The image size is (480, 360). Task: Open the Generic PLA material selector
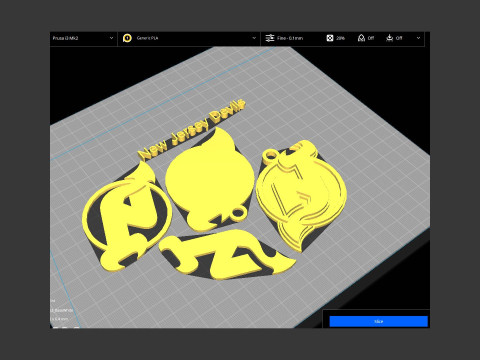(189, 38)
